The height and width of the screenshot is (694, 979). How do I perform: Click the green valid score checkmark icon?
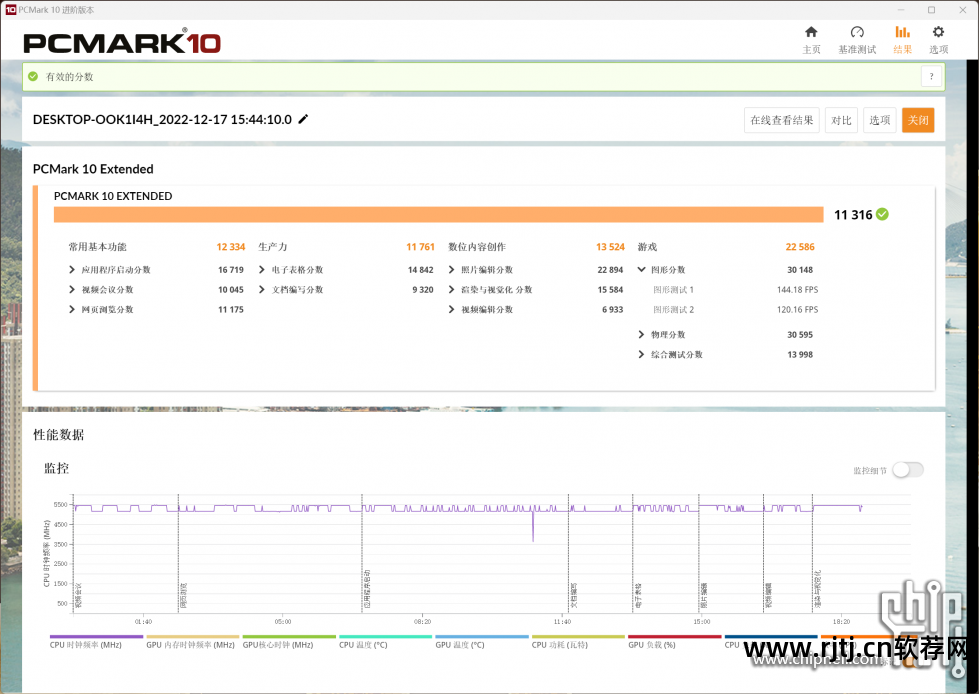coord(33,77)
